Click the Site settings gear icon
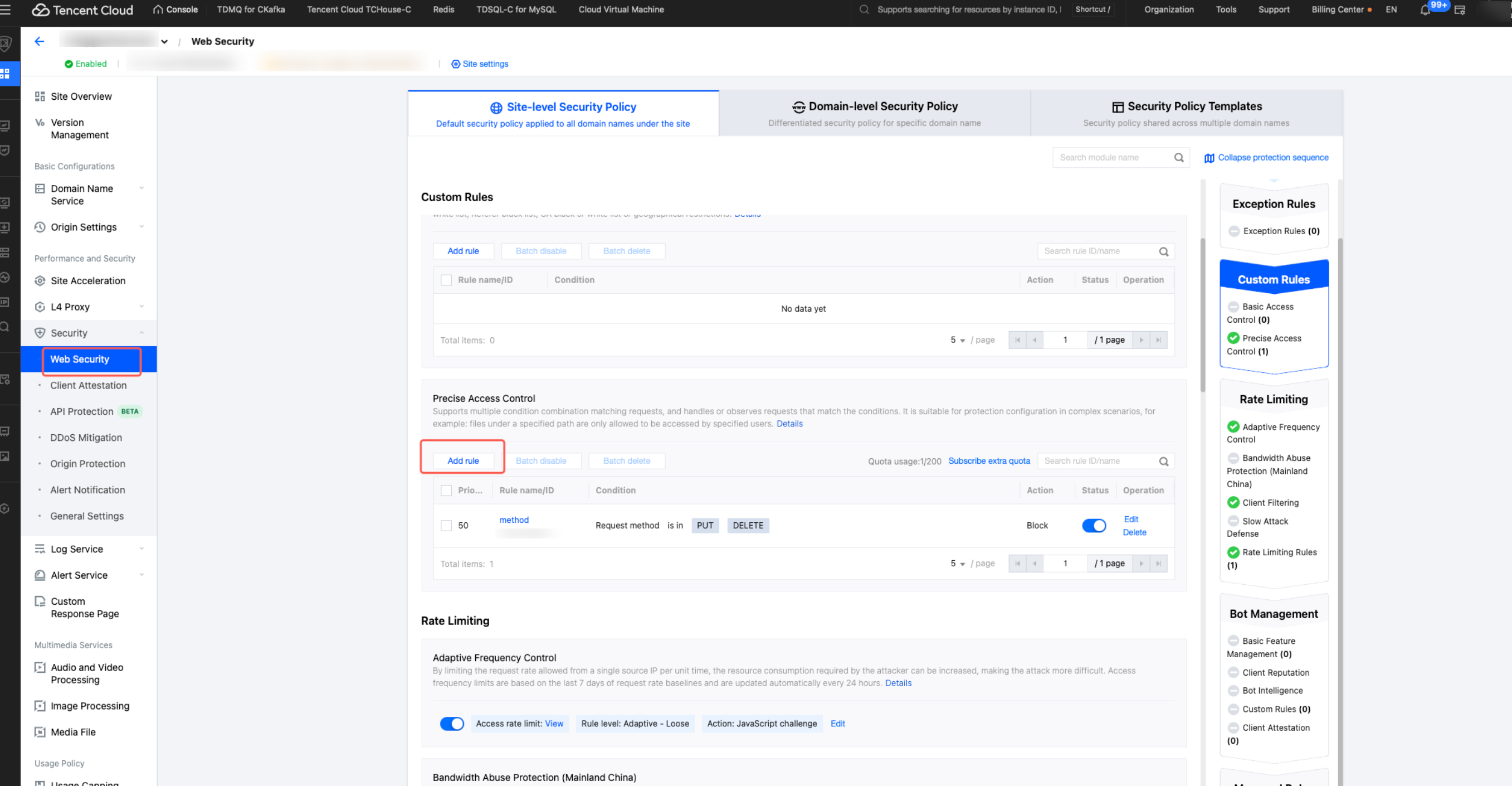 pyautogui.click(x=456, y=64)
